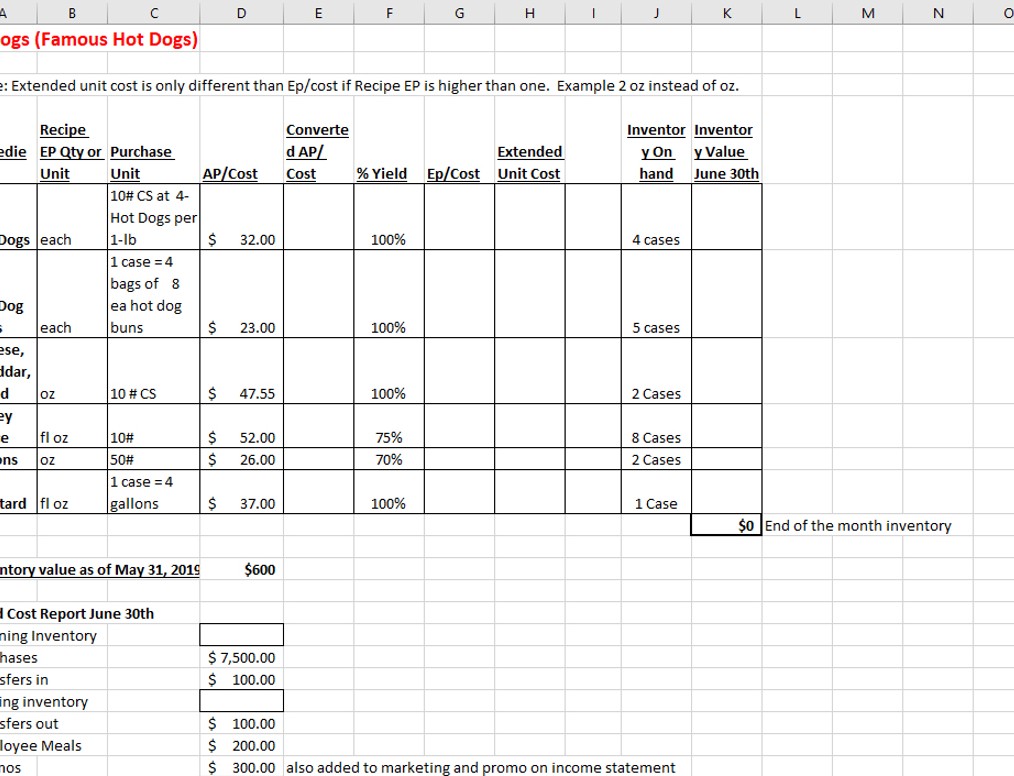Select the 8 Cases inventory cell
This screenshot has height=776, width=1014.
657,437
